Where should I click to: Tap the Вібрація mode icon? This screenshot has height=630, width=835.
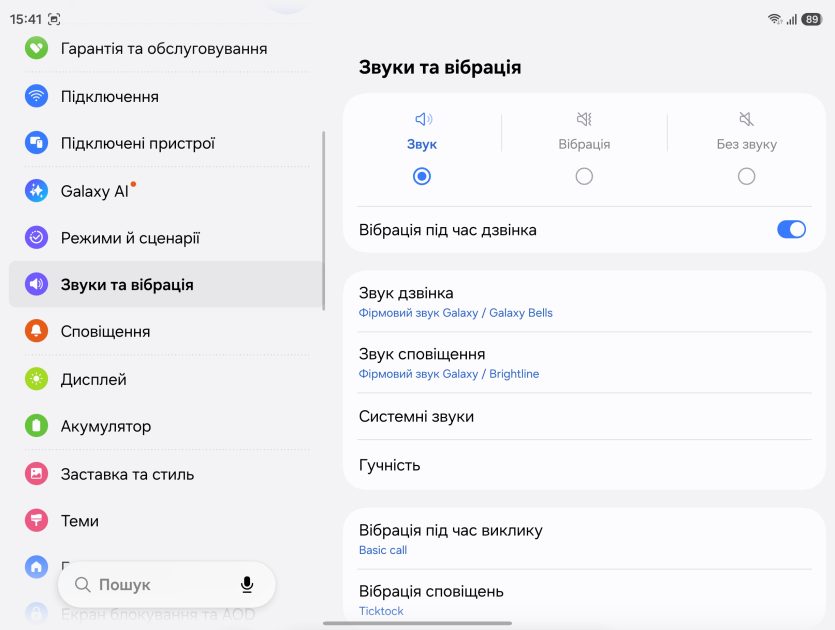(584, 119)
